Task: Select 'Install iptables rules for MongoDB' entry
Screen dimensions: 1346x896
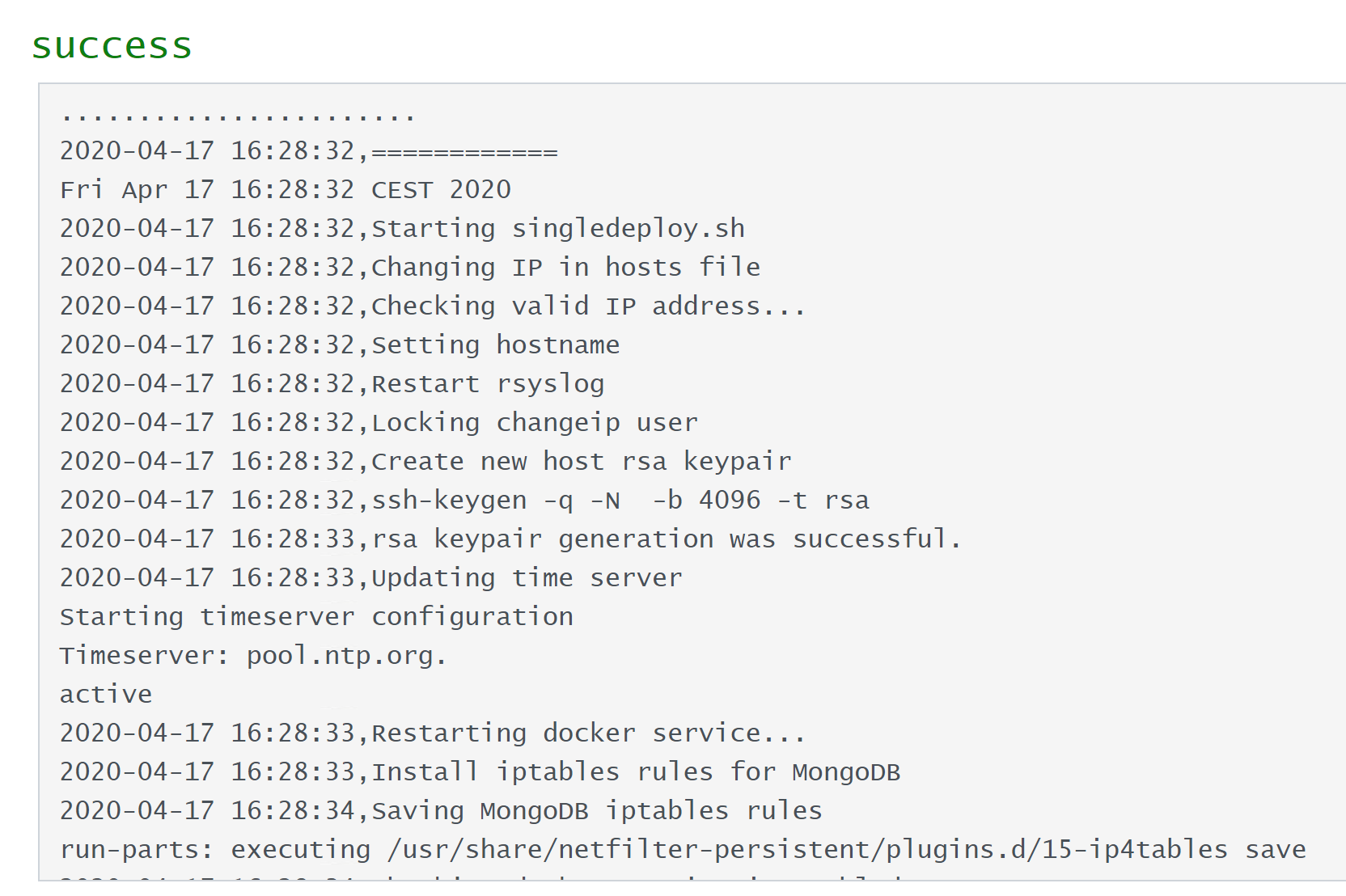Action: tap(480, 772)
